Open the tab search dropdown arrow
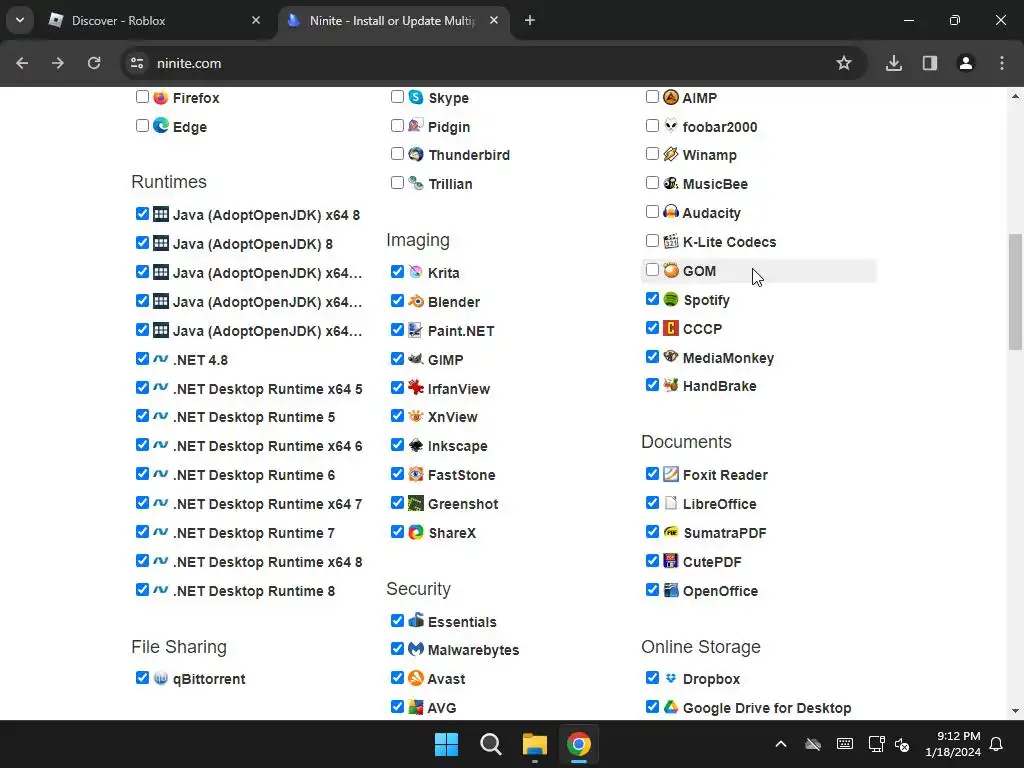 point(20,20)
